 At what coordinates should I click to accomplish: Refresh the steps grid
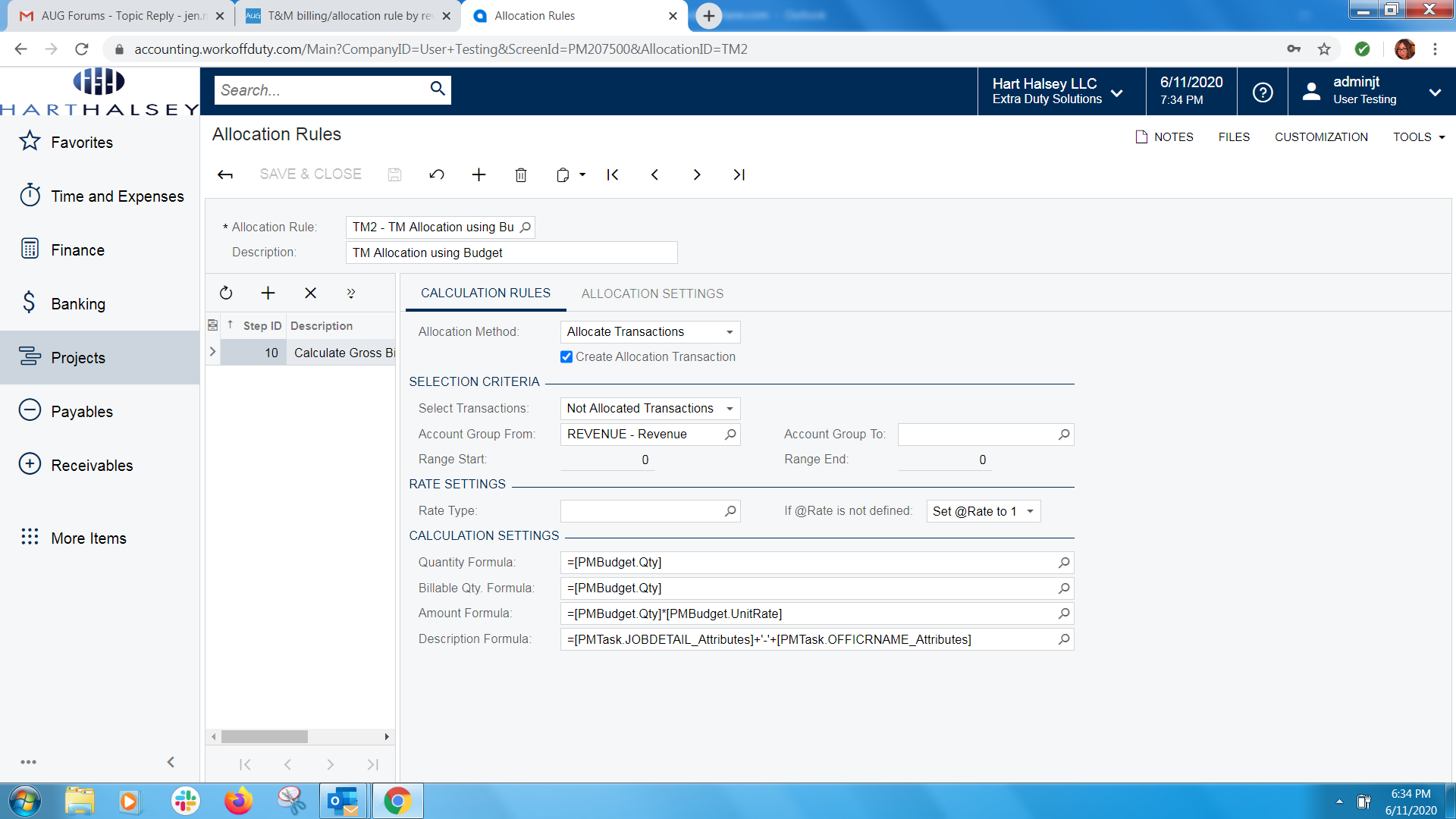[x=226, y=293]
